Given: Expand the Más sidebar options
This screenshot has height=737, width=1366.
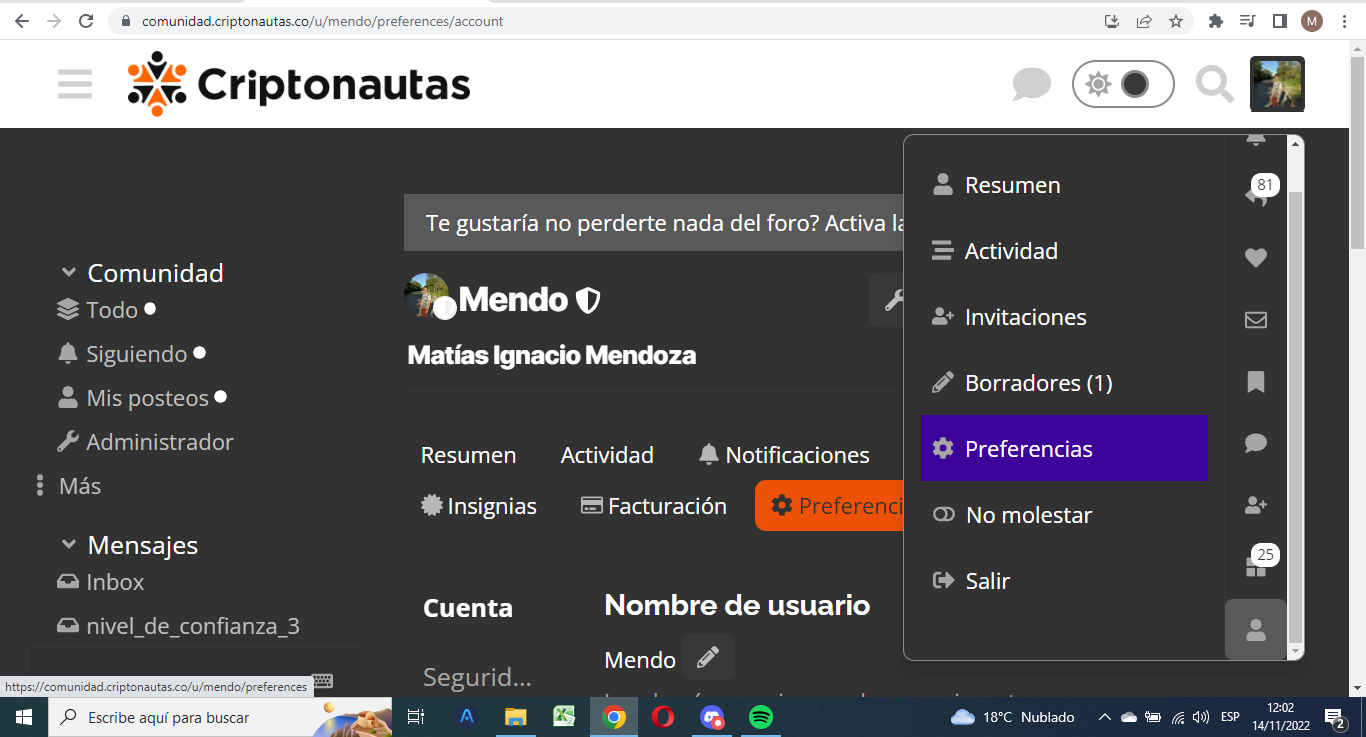Looking at the screenshot, I should pyautogui.click(x=79, y=486).
